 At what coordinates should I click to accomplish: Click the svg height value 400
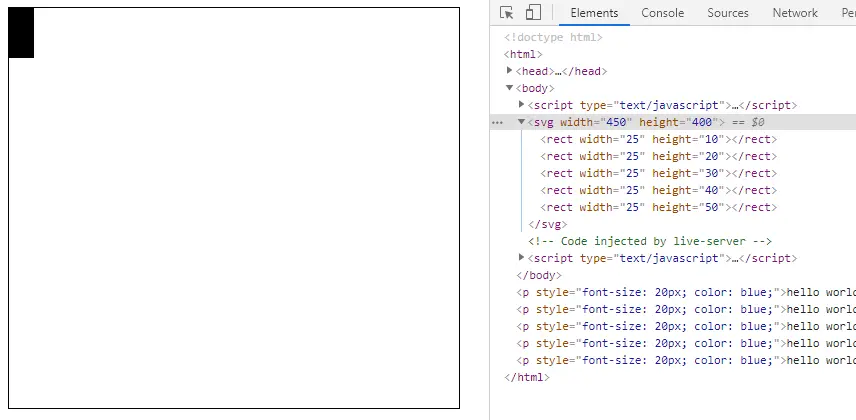tap(702, 122)
